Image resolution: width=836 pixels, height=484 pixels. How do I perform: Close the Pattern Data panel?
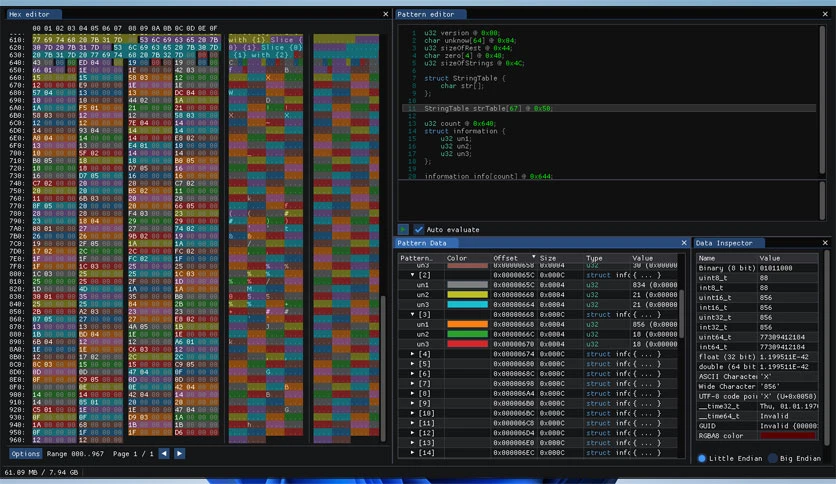tap(684, 243)
